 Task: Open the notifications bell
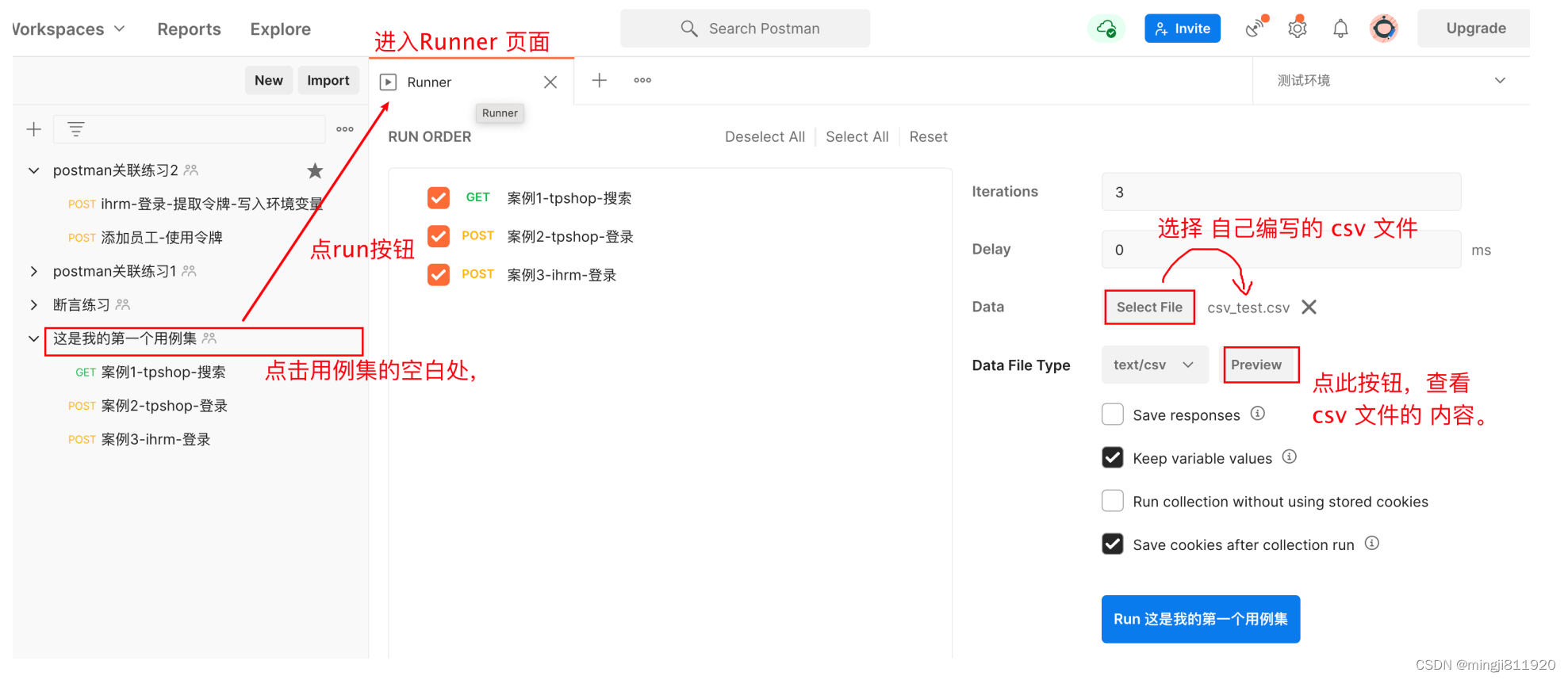click(1340, 29)
